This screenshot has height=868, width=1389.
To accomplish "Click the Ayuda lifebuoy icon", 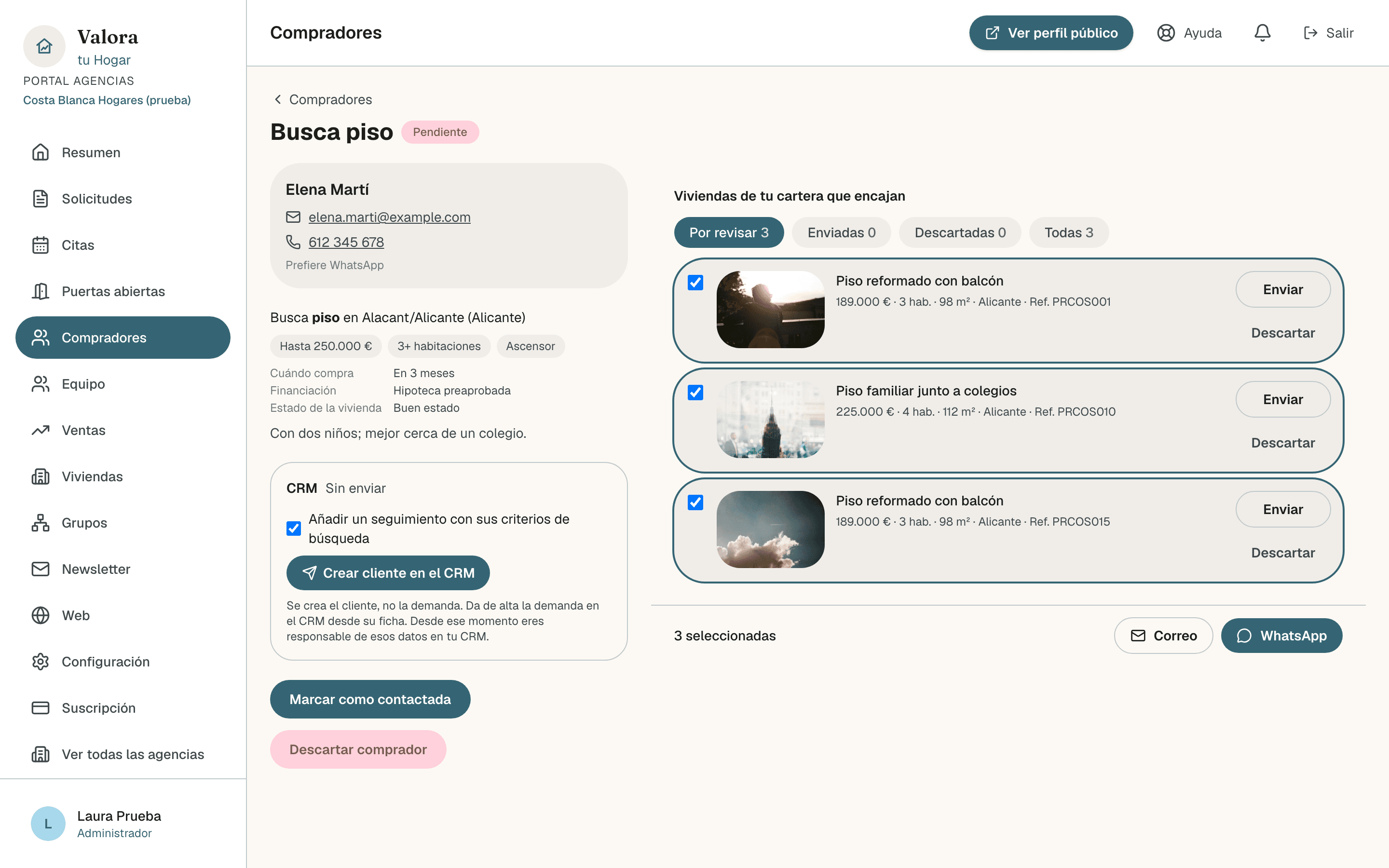I will (x=1166, y=33).
